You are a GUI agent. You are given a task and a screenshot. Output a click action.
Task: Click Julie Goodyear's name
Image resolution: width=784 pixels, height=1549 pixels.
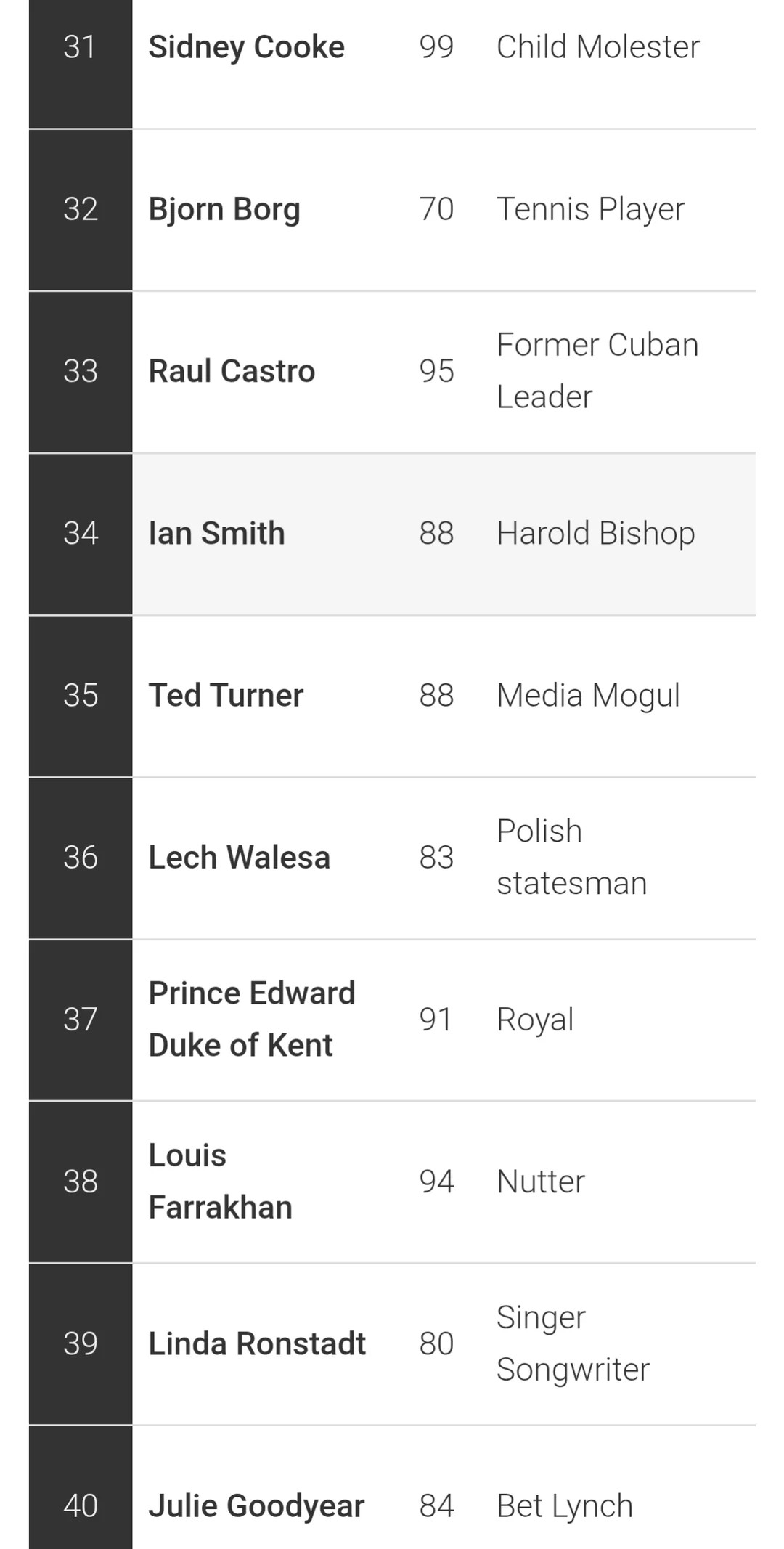pyautogui.click(x=256, y=1505)
